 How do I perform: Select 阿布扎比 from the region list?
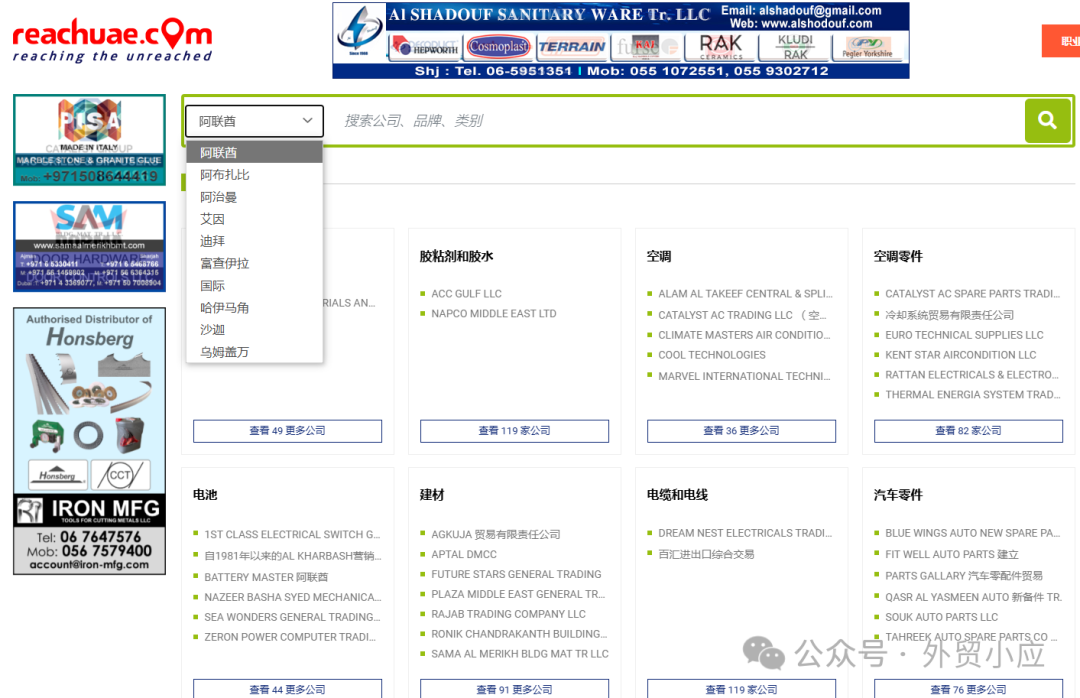(254, 175)
